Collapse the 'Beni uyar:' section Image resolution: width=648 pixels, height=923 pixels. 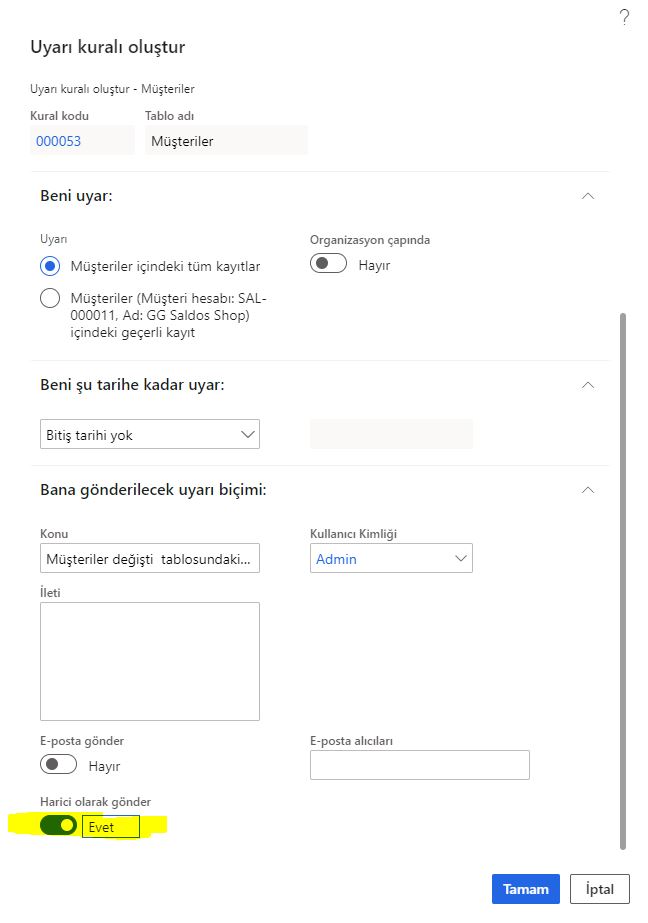587,196
